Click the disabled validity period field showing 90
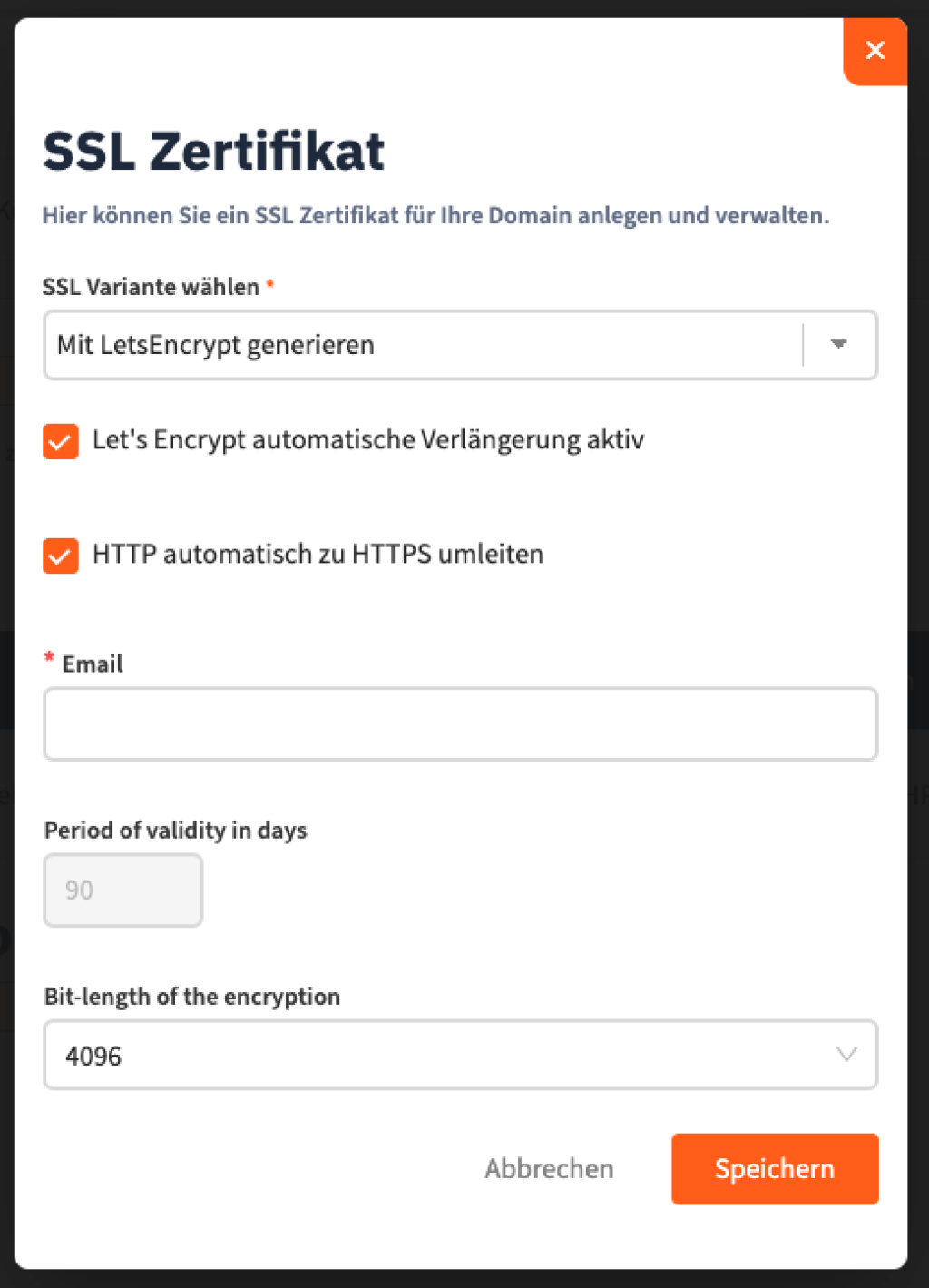The width and height of the screenshot is (929, 1288). point(122,890)
